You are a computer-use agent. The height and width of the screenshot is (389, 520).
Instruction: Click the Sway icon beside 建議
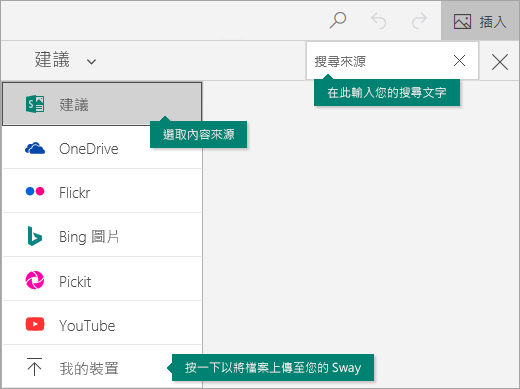(x=35, y=104)
